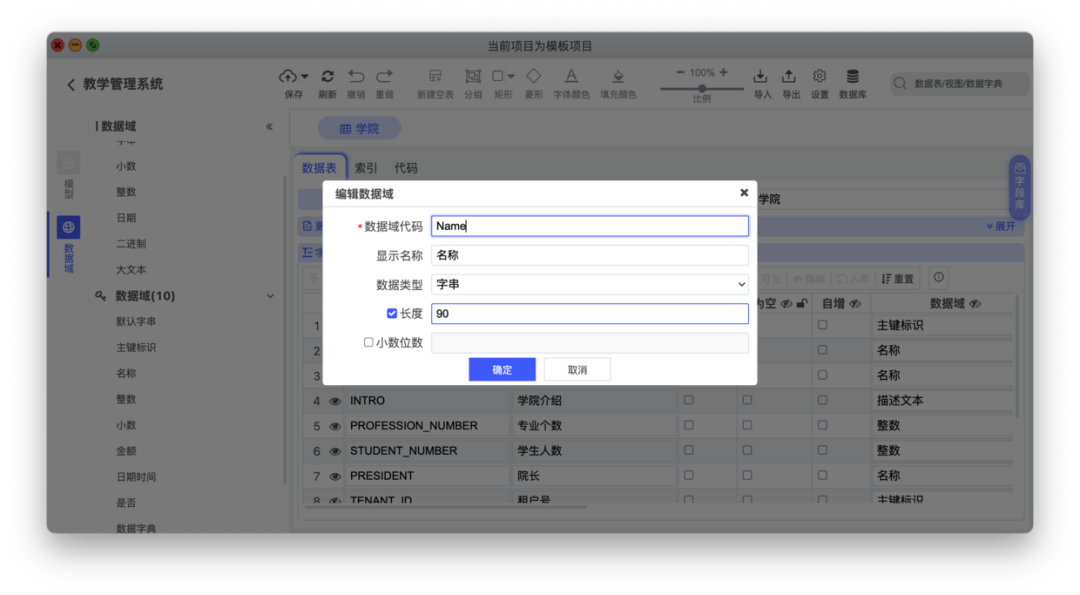
Task: Toggle 自增 checkbox in 主键标识 row
Action: click(822, 325)
